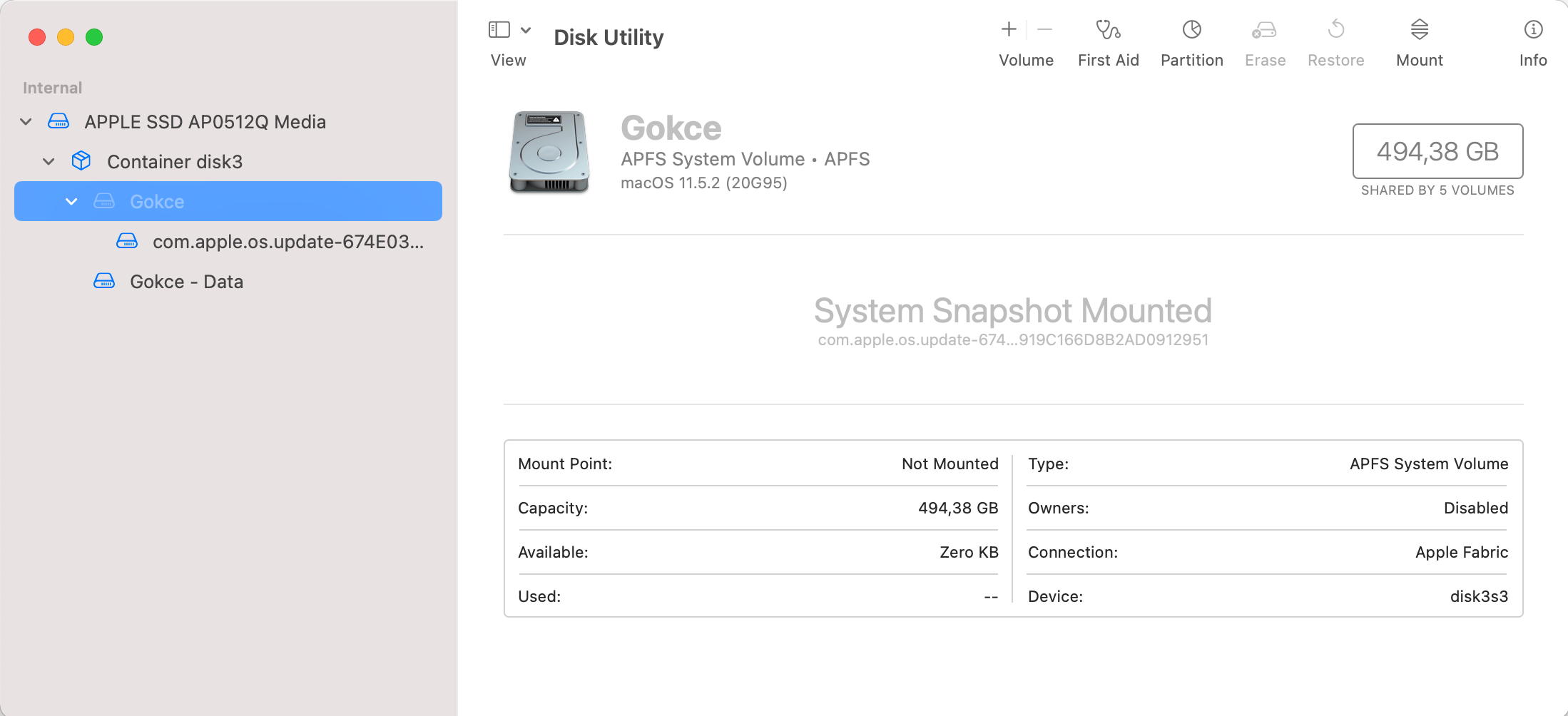Click the 494,38 GB capacity badge
This screenshot has width=1568, height=716.
[x=1437, y=151]
